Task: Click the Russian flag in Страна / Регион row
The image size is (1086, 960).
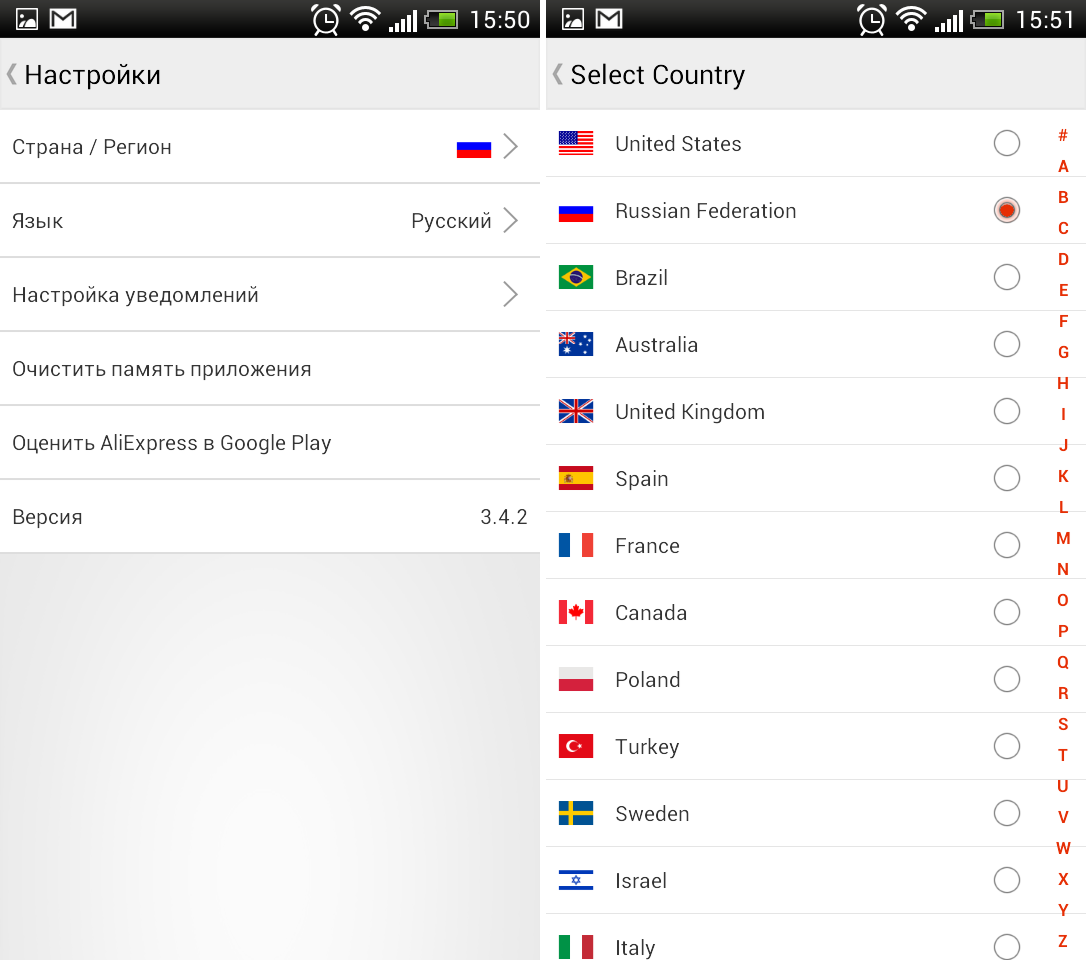Action: [474, 148]
